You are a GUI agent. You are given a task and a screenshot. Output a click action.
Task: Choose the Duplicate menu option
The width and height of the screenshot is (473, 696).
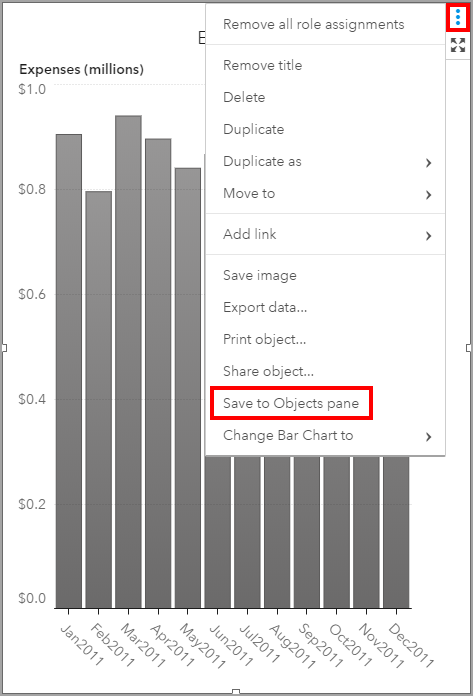[253, 129]
